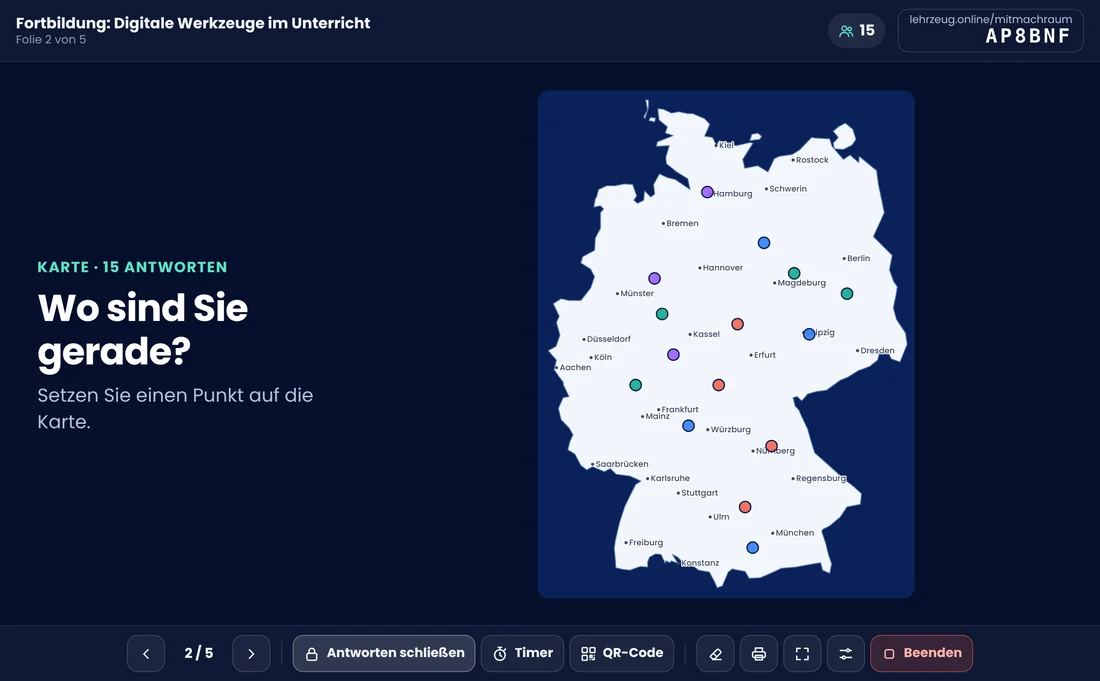This screenshot has height=681, width=1100.
Task: Print the slide with printer icon
Action: (x=759, y=654)
